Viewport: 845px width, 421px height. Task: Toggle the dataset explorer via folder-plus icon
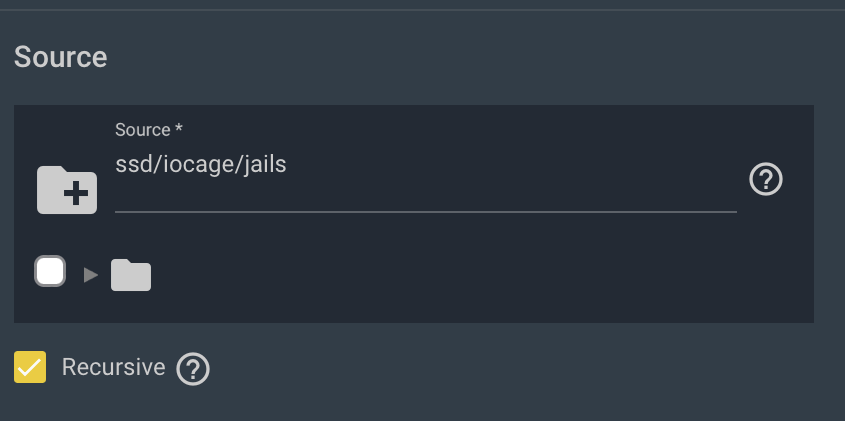[x=67, y=190]
